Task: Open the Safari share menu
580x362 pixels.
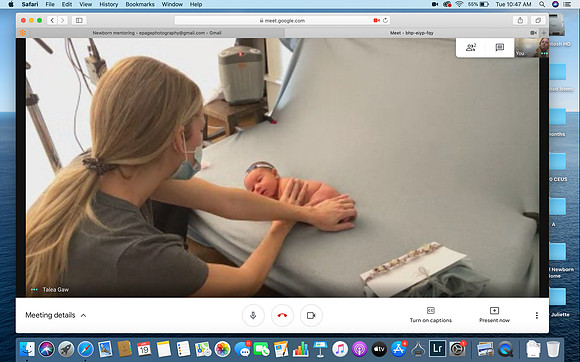Action: coord(520,20)
